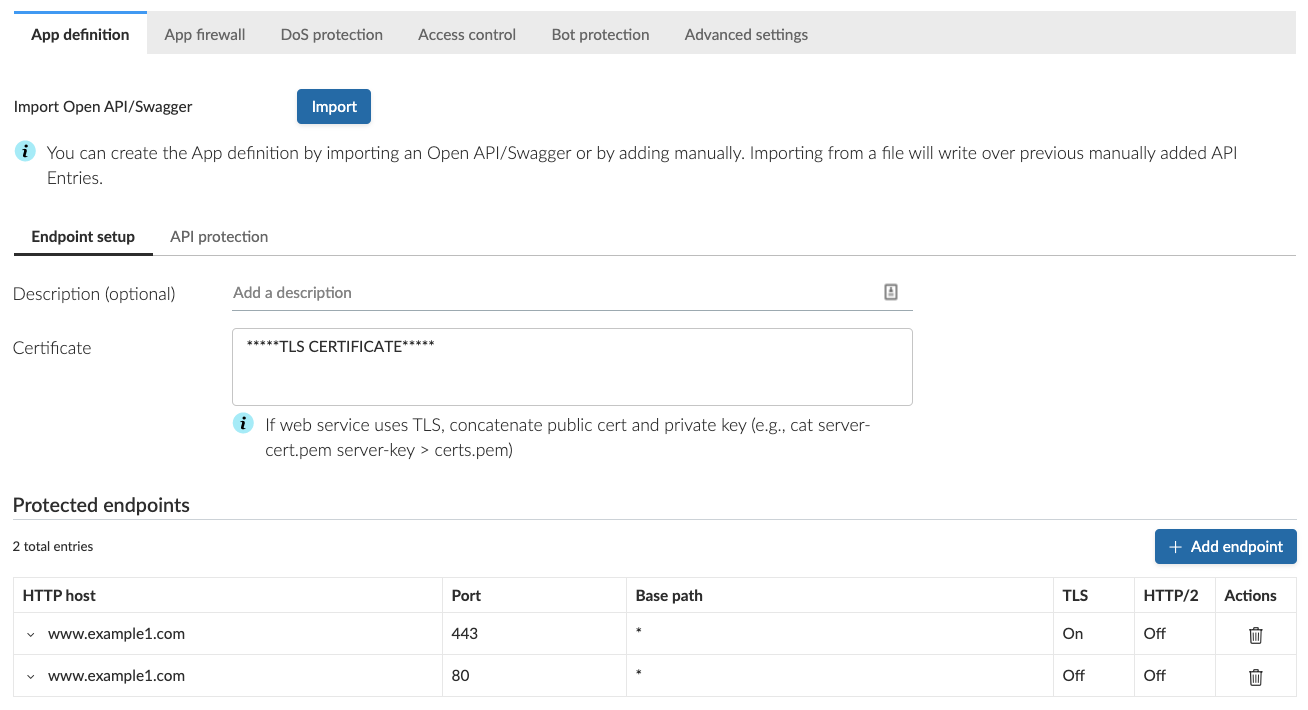This screenshot has width=1308, height=710.
Task: Click the HTTP host column header
Action: coord(60,595)
